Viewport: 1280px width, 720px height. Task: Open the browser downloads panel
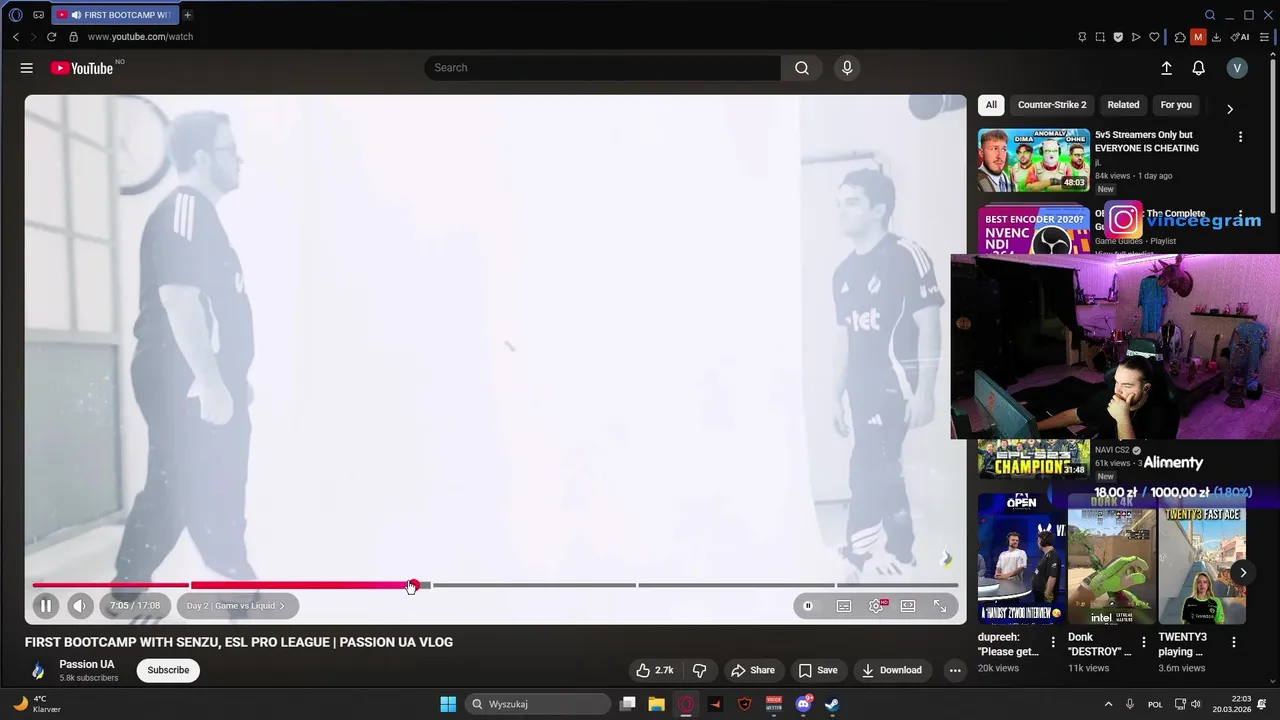1216,37
